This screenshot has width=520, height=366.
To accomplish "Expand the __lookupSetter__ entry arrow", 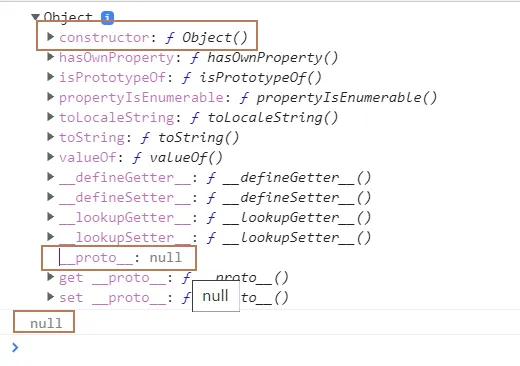I will pos(50,237).
